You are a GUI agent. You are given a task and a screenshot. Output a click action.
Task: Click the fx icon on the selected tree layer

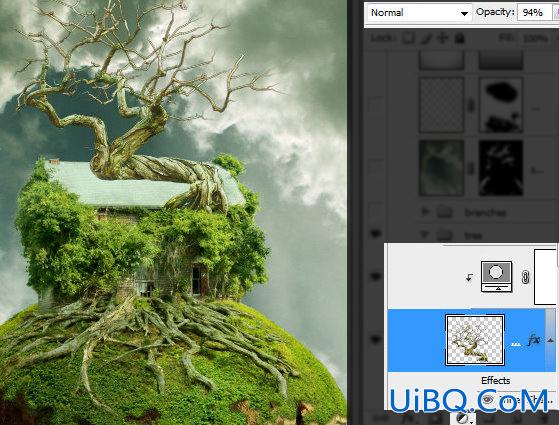[534, 339]
